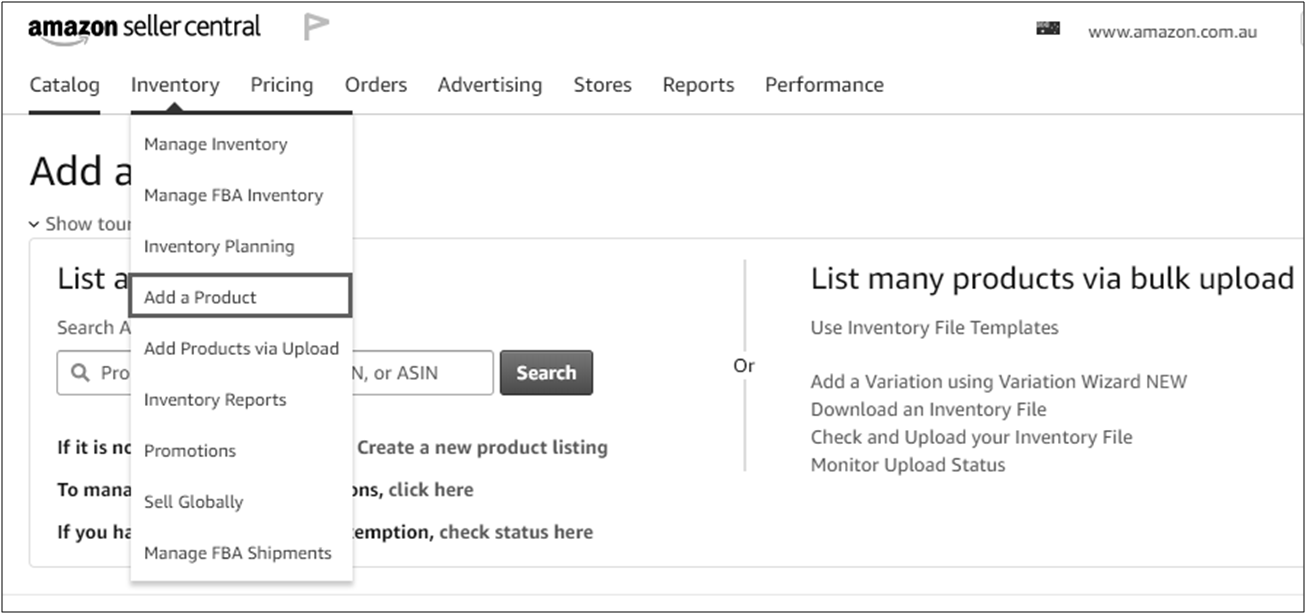Open the Inventory dropdown menu
1305x614 pixels.
(x=175, y=85)
